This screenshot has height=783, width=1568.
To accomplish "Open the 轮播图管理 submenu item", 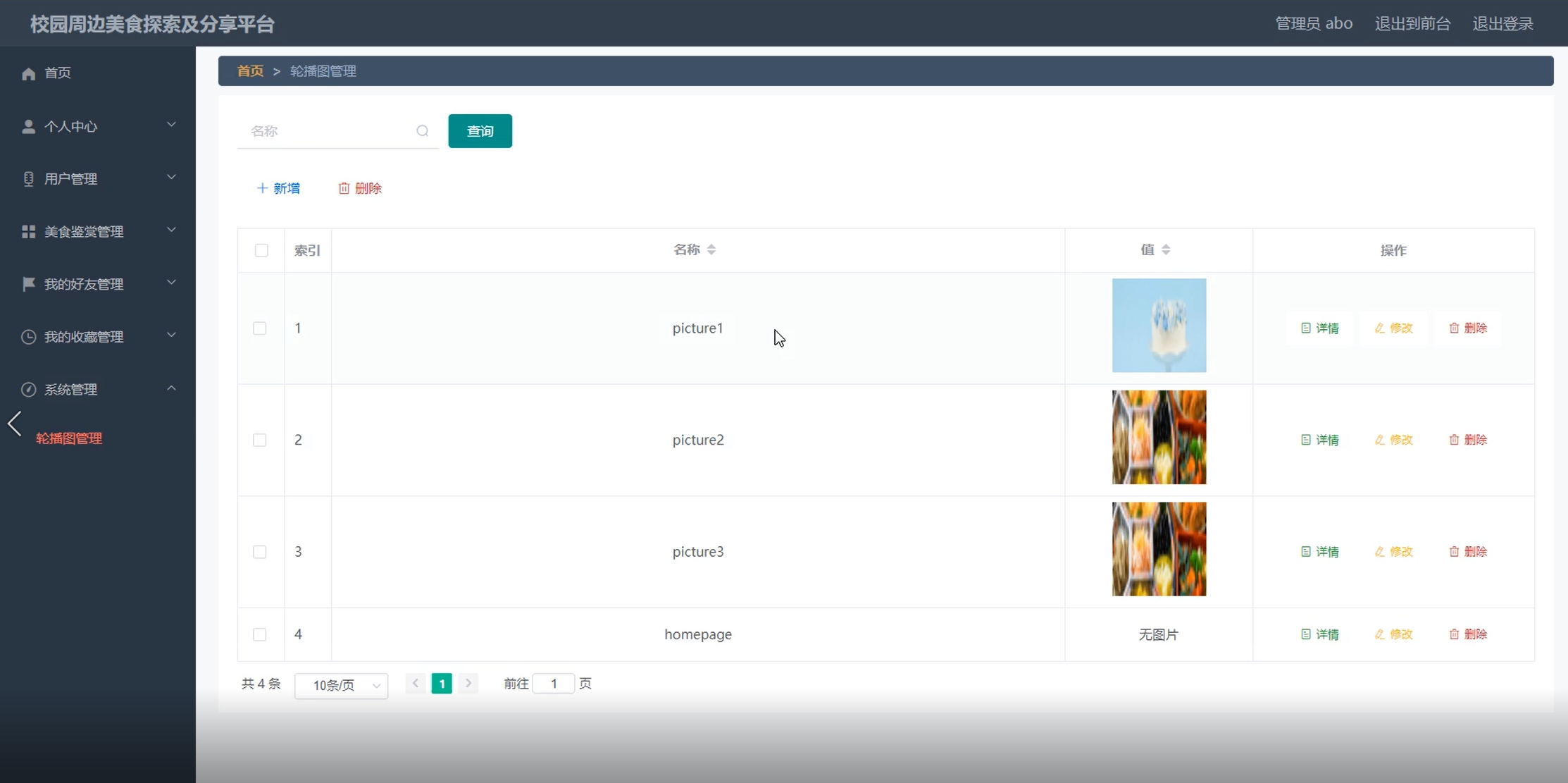I will (69, 438).
